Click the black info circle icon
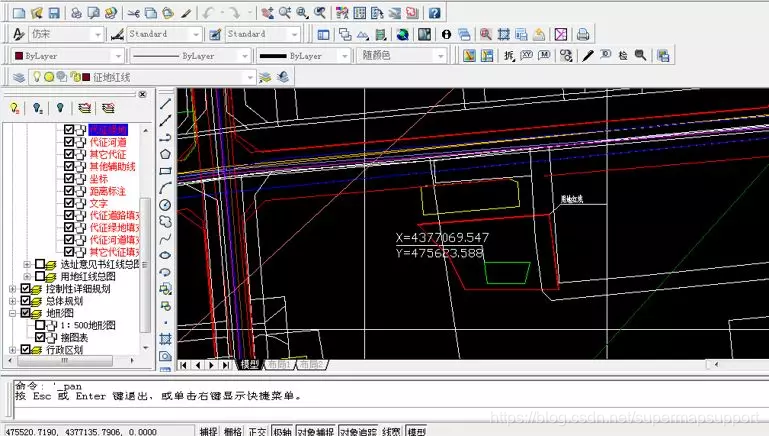The height and width of the screenshot is (436, 769). pyautogui.click(x=446, y=34)
